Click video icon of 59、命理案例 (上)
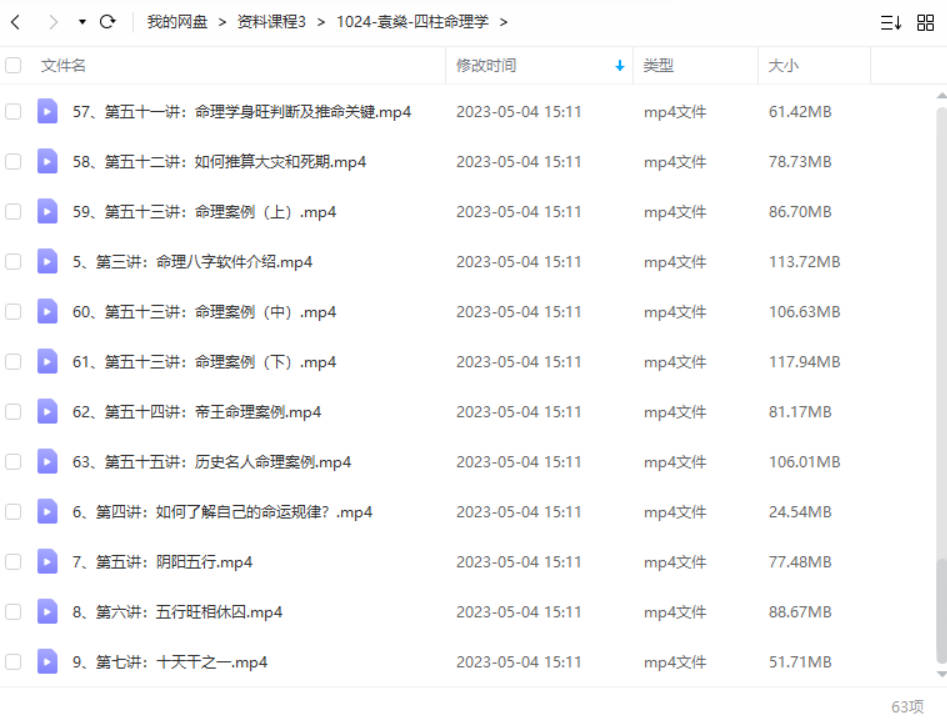 pos(47,212)
